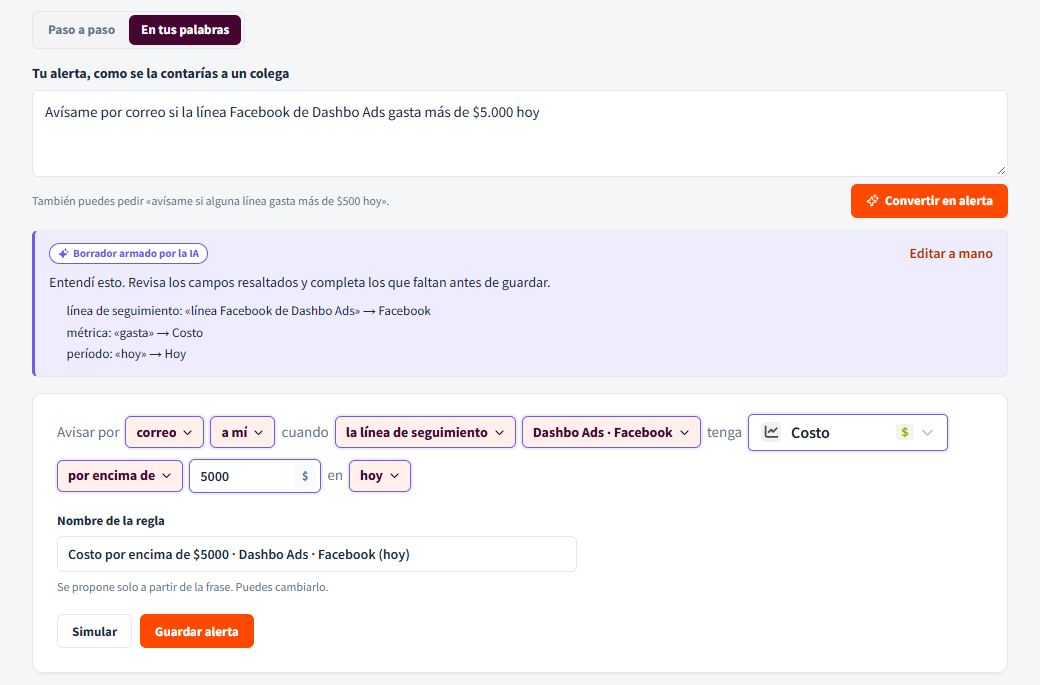Open the Costo metric combo box
This screenshot has width=1040, height=685.
(x=848, y=432)
